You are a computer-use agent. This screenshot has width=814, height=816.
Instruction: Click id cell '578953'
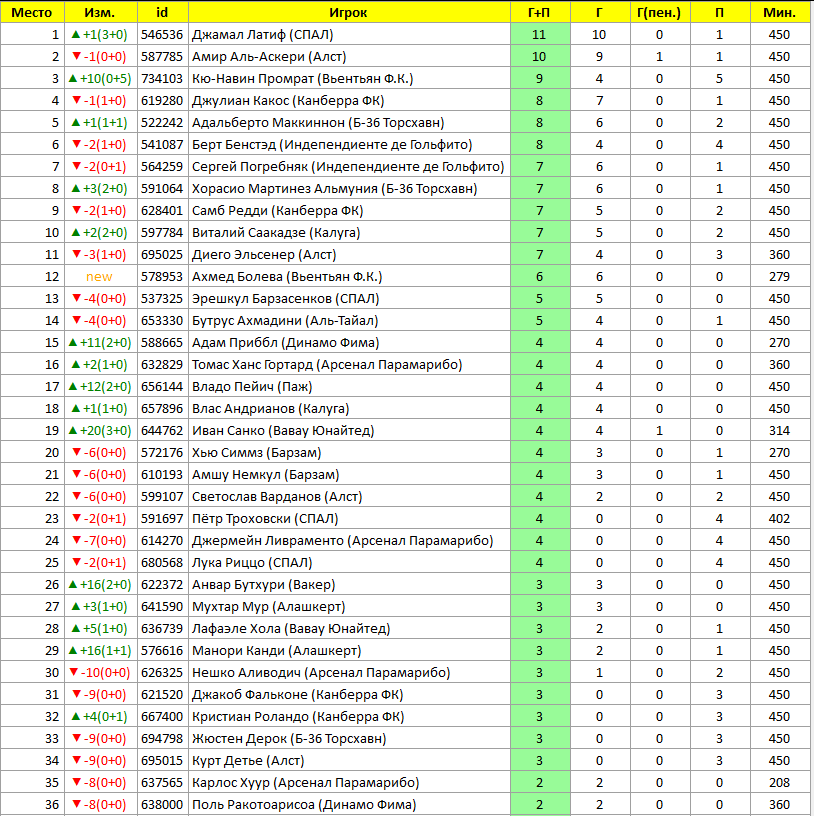tap(162, 276)
